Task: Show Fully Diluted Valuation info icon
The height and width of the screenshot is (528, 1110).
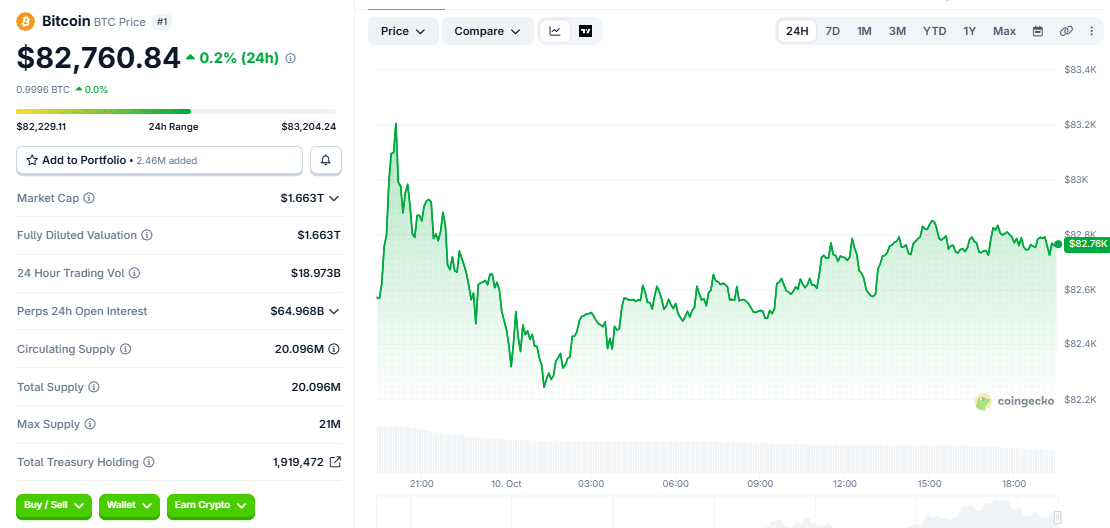Action: coord(147,235)
